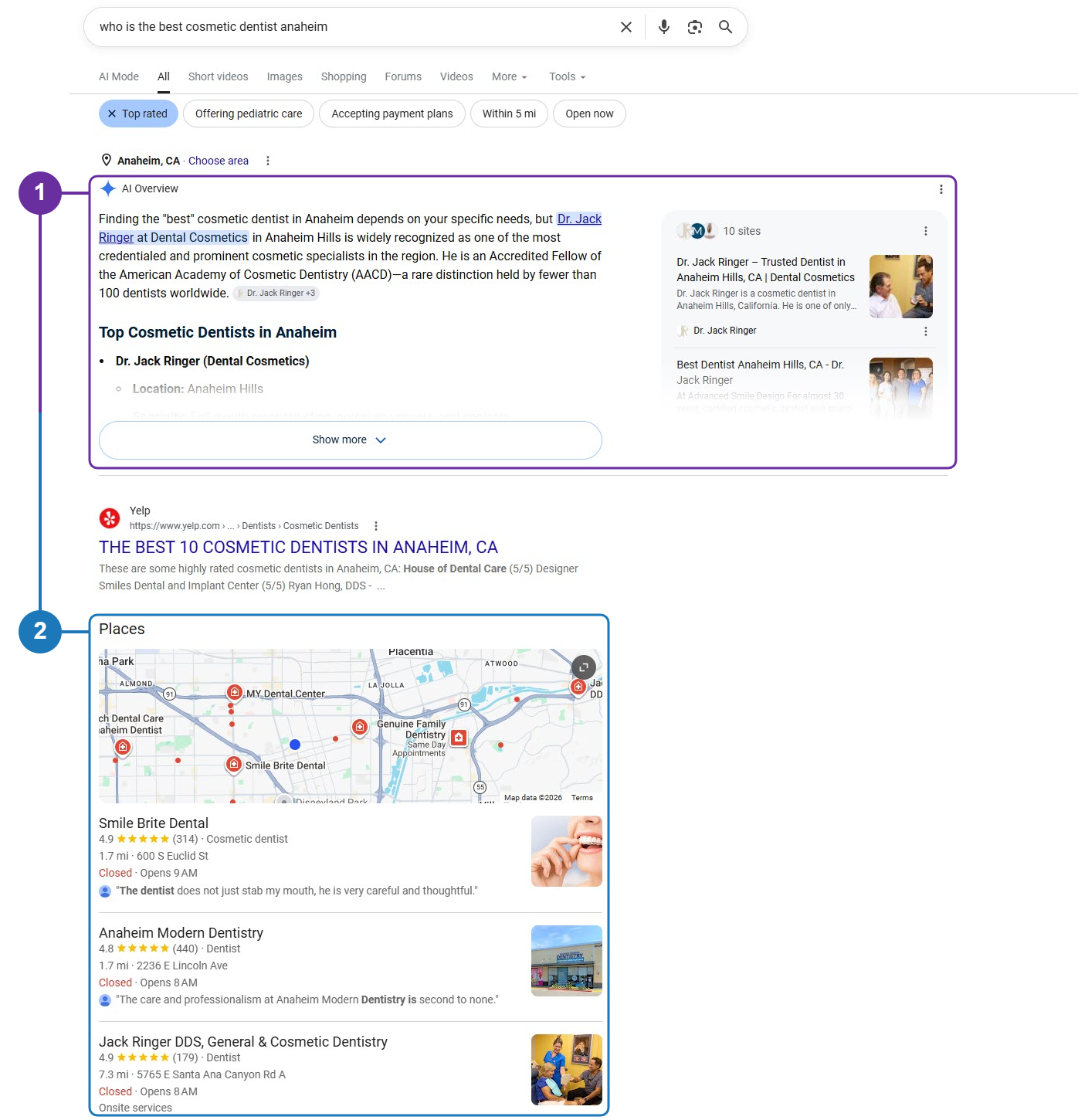Click the Yelp URL breadcrumb 'Cosmetic Dentists'
This screenshot has height=1120, width=1078.
(320, 526)
